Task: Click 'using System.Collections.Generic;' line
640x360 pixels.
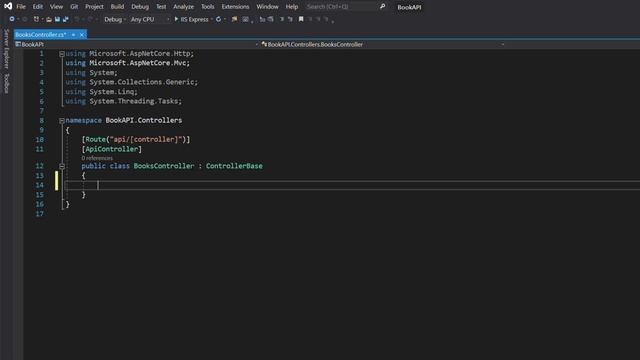Action: click(131, 82)
